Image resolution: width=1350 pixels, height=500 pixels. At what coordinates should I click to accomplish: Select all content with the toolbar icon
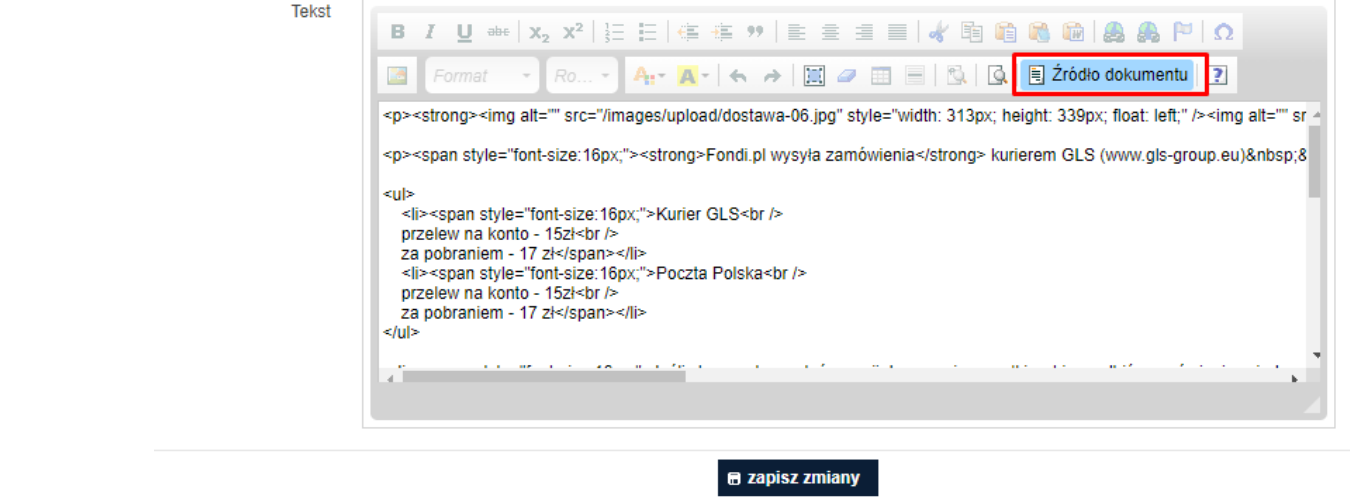click(814, 75)
